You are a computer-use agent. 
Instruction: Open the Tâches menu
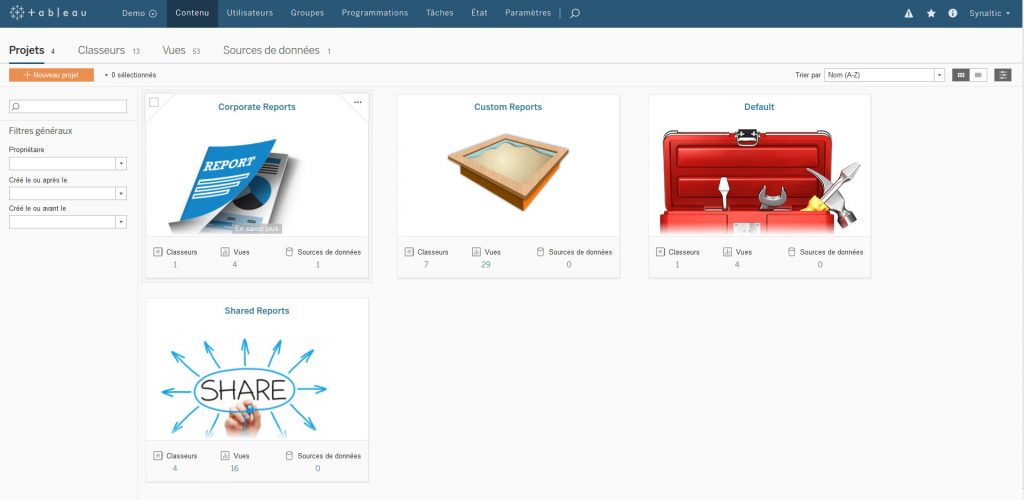(x=440, y=13)
